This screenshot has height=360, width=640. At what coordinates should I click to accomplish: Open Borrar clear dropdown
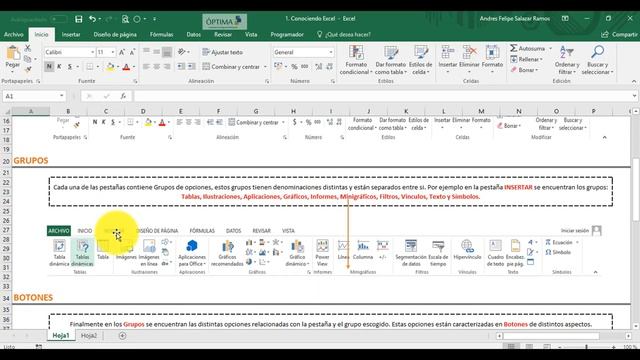point(524,70)
